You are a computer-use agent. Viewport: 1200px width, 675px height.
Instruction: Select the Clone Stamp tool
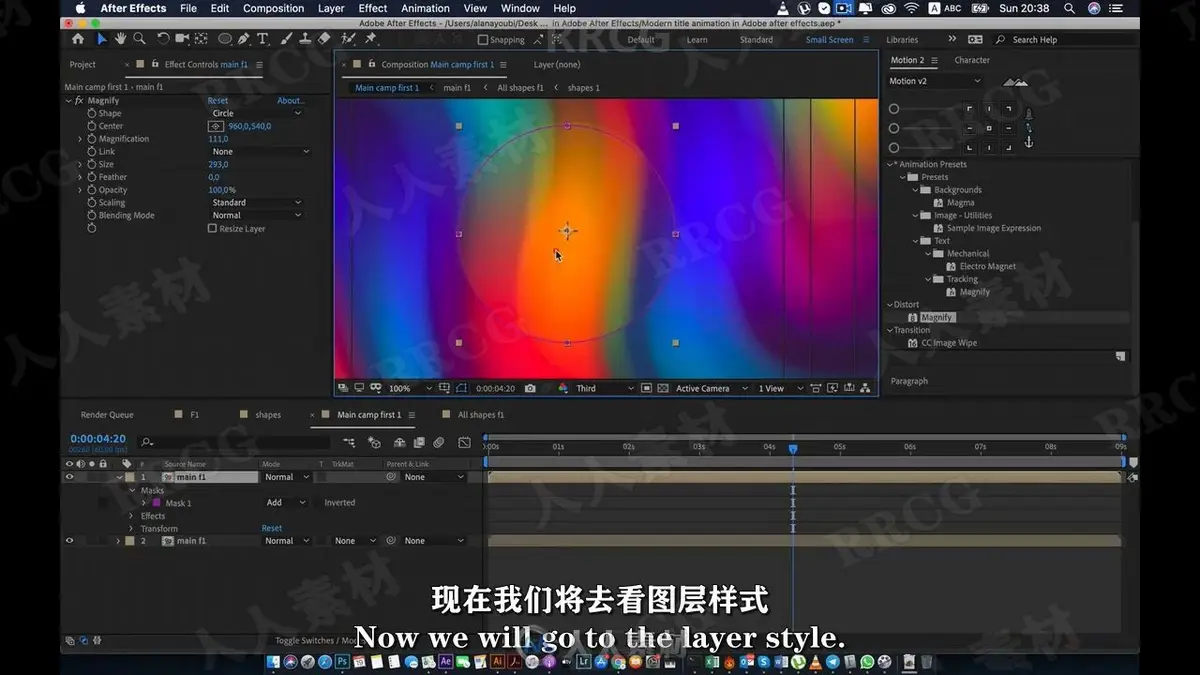(x=305, y=39)
